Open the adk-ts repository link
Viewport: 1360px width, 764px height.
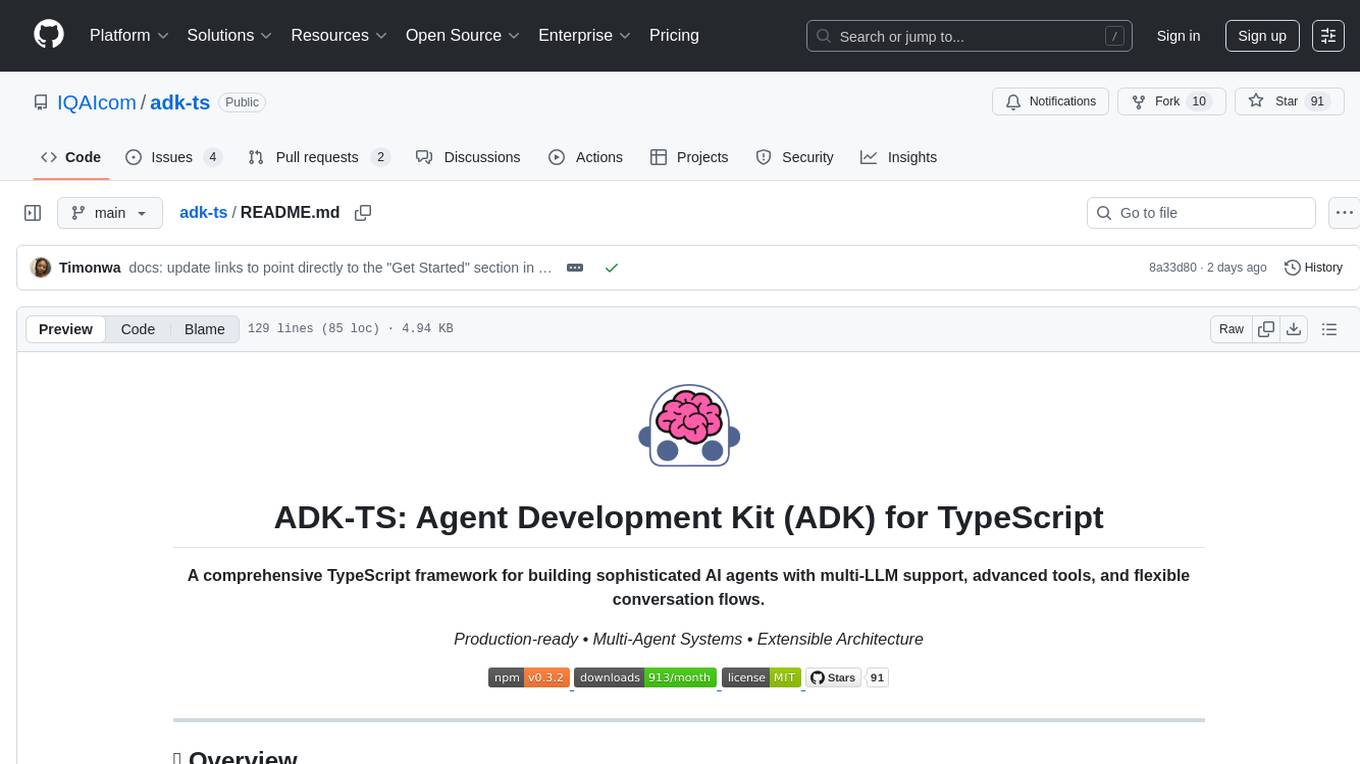pyautogui.click(x=180, y=102)
